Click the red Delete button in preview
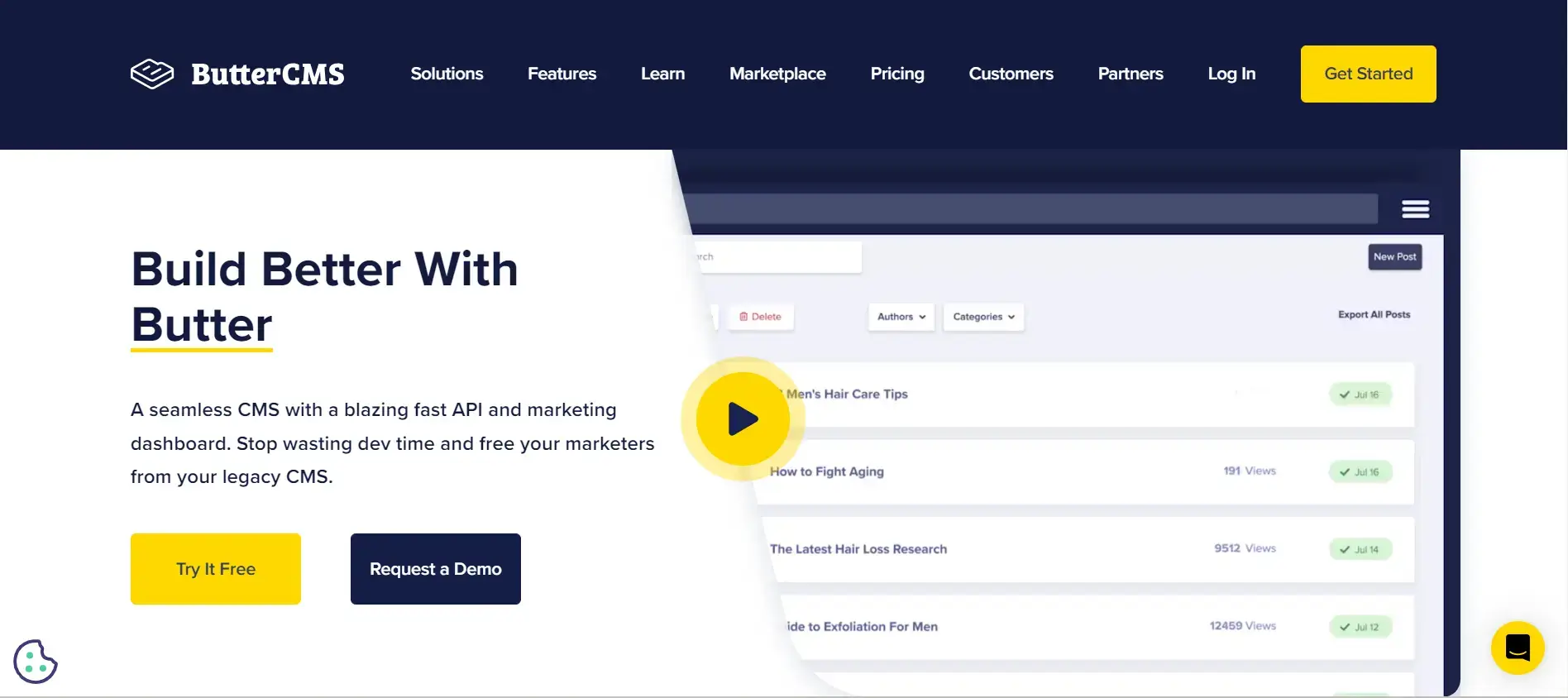The image size is (1568, 698). [761, 317]
